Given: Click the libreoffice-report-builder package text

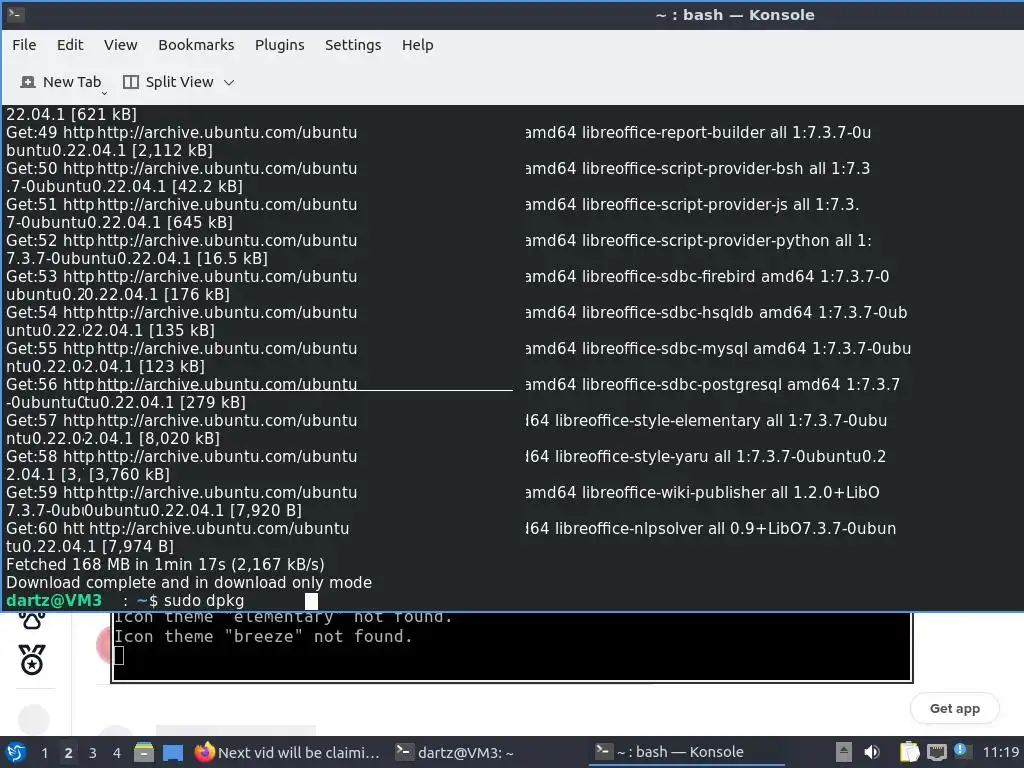Looking at the screenshot, I should click(673, 133).
